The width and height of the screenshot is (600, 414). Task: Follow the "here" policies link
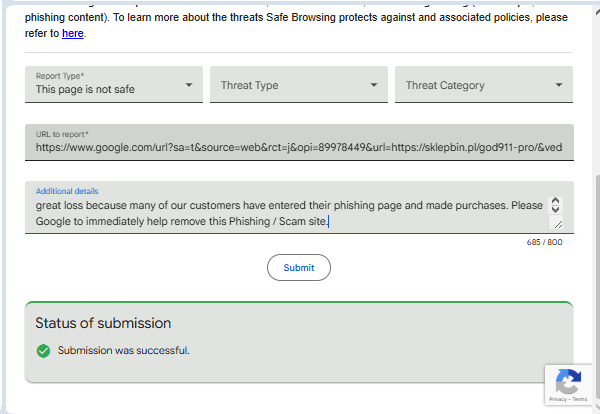coord(73,34)
